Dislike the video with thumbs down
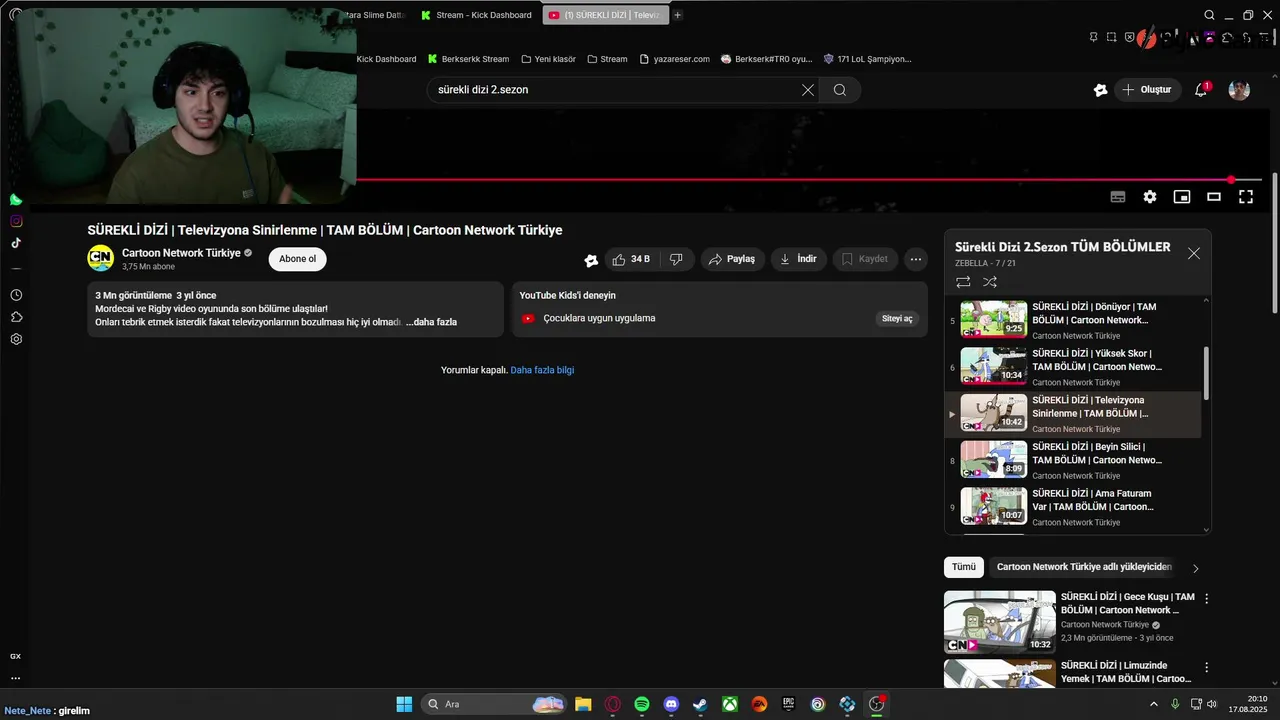The width and height of the screenshot is (1280, 720). point(676,259)
